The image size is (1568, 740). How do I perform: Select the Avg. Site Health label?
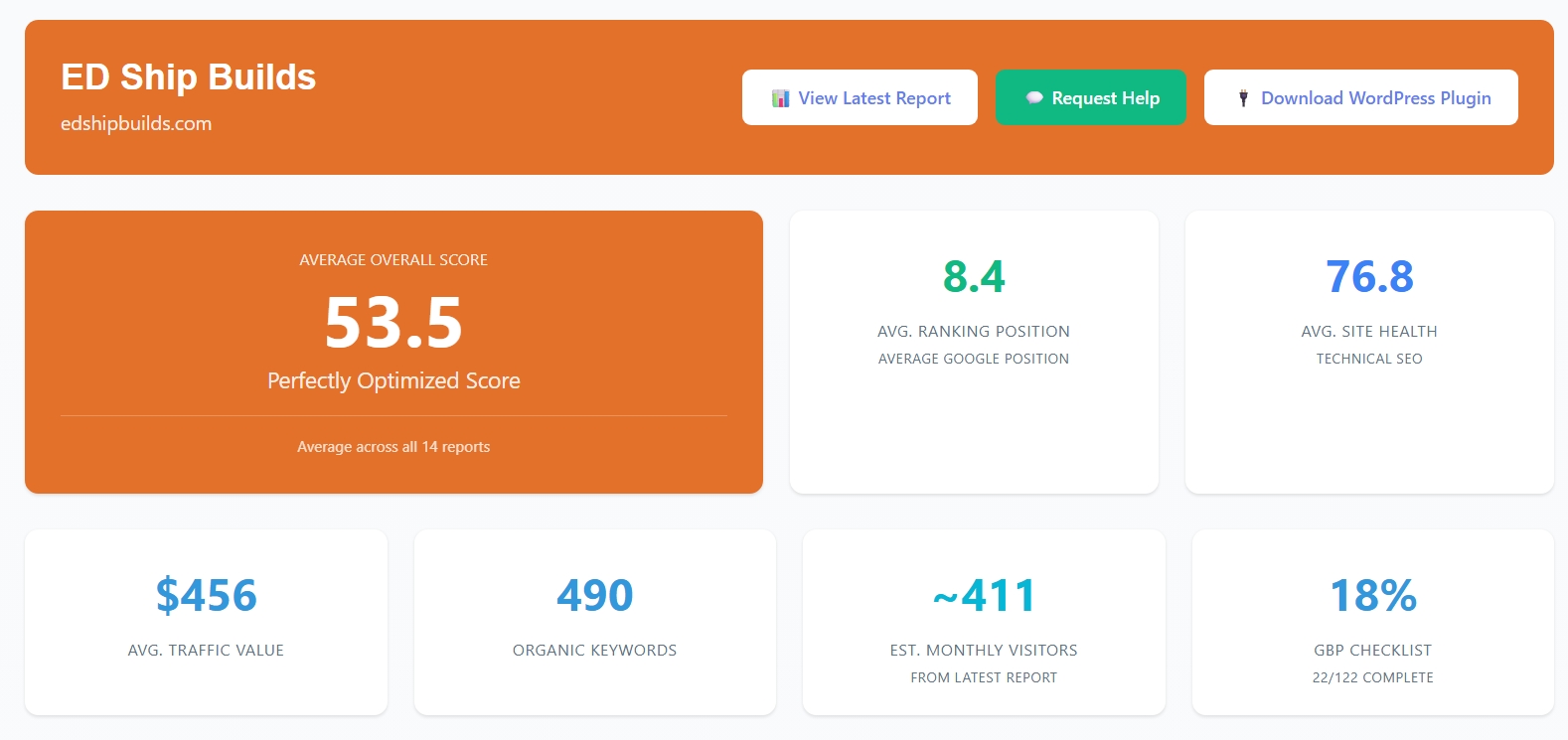1369,332
